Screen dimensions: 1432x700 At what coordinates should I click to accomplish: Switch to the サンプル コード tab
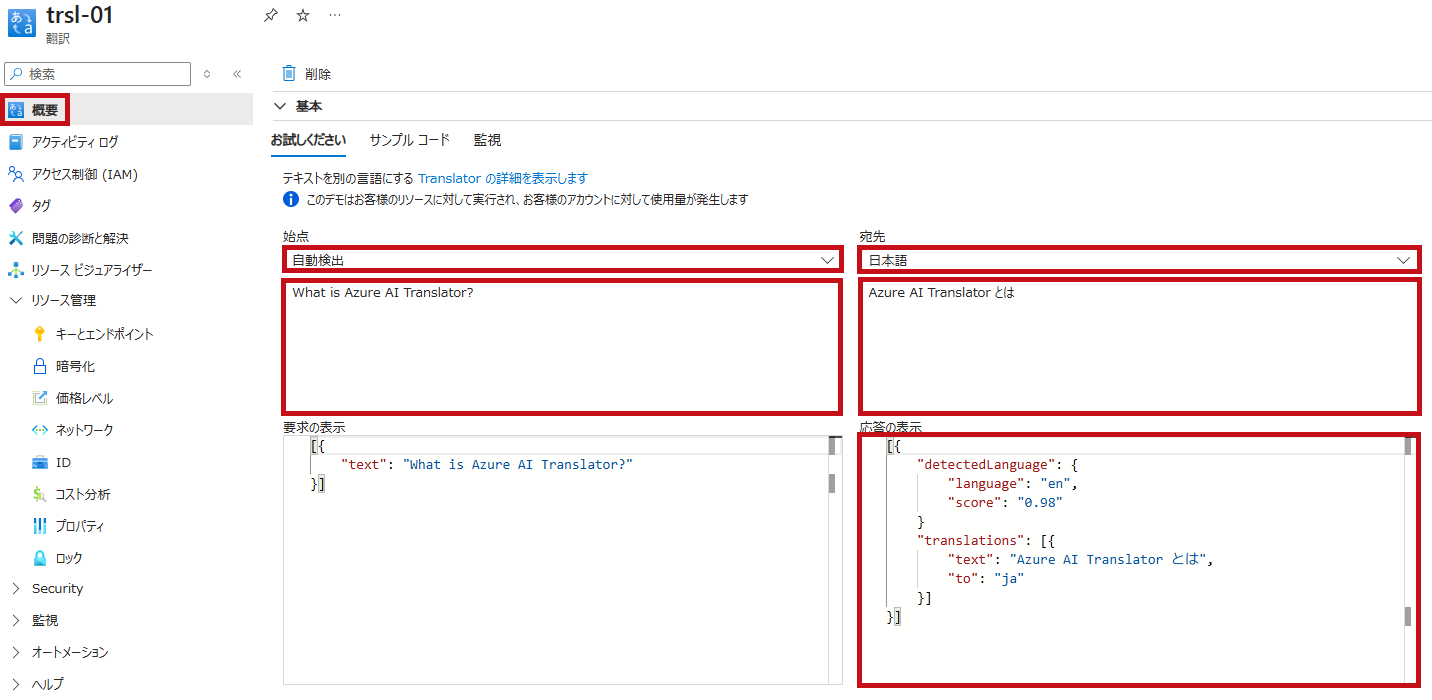click(410, 140)
